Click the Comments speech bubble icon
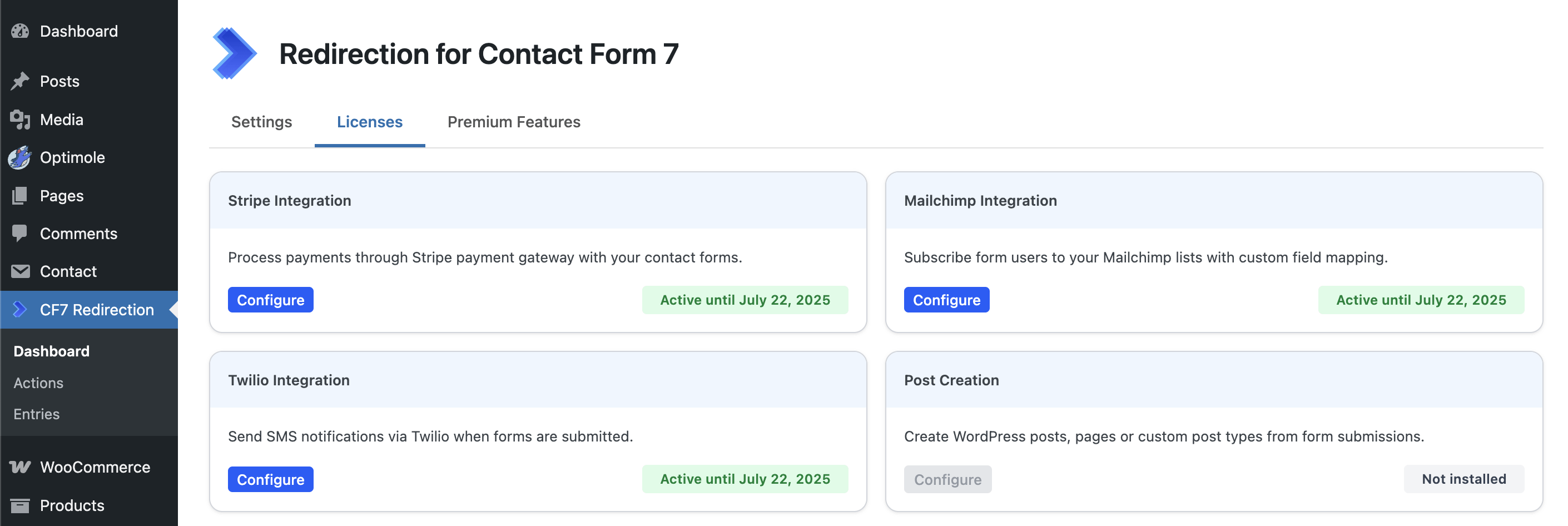Viewport: 1568px width, 526px height. coord(20,233)
